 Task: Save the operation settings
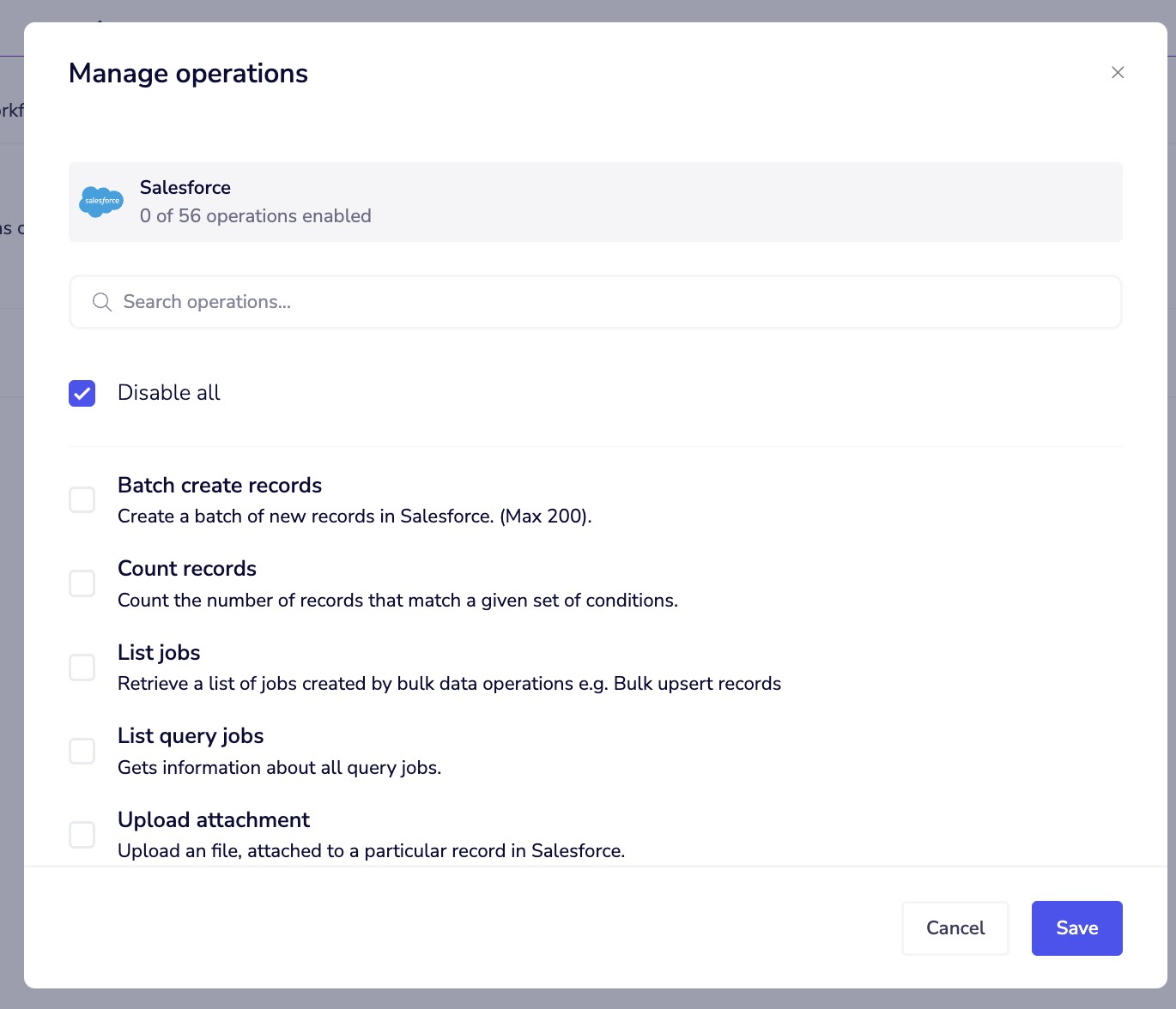click(1076, 927)
